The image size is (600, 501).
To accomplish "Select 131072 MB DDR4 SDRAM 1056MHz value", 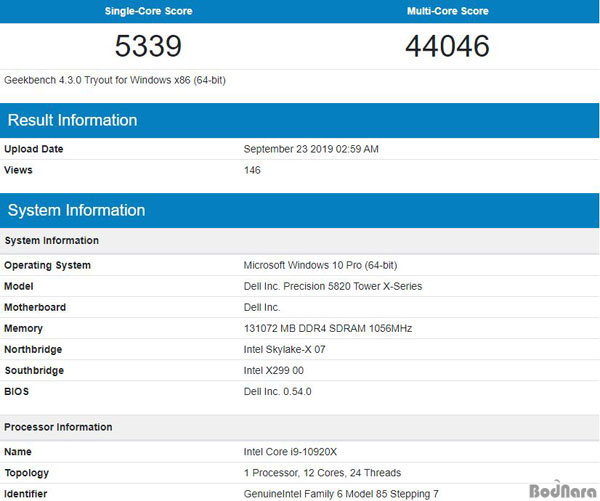I will pyautogui.click(x=328, y=328).
